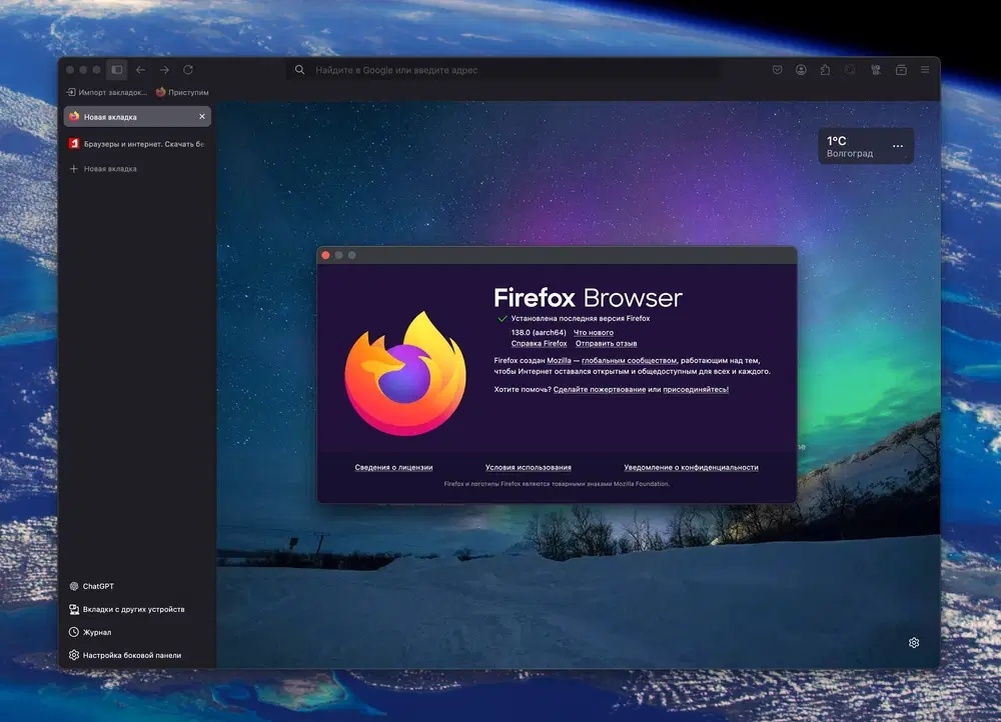Screen dimensions: 1001x722
Task: Click Установлена последняя версия Firefox status
Action: coord(580,319)
